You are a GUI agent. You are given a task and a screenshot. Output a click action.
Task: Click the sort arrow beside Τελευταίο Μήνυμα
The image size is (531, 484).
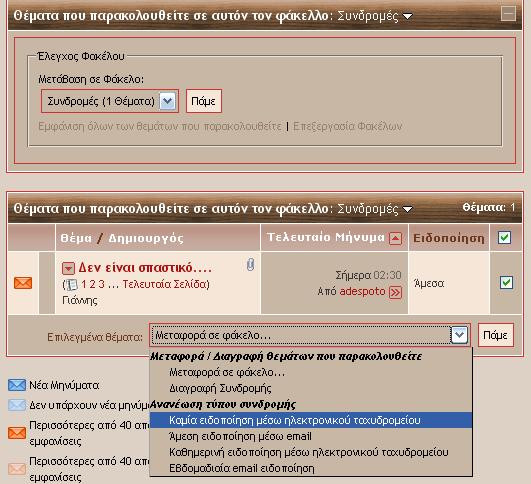pyautogui.click(x=396, y=238)
